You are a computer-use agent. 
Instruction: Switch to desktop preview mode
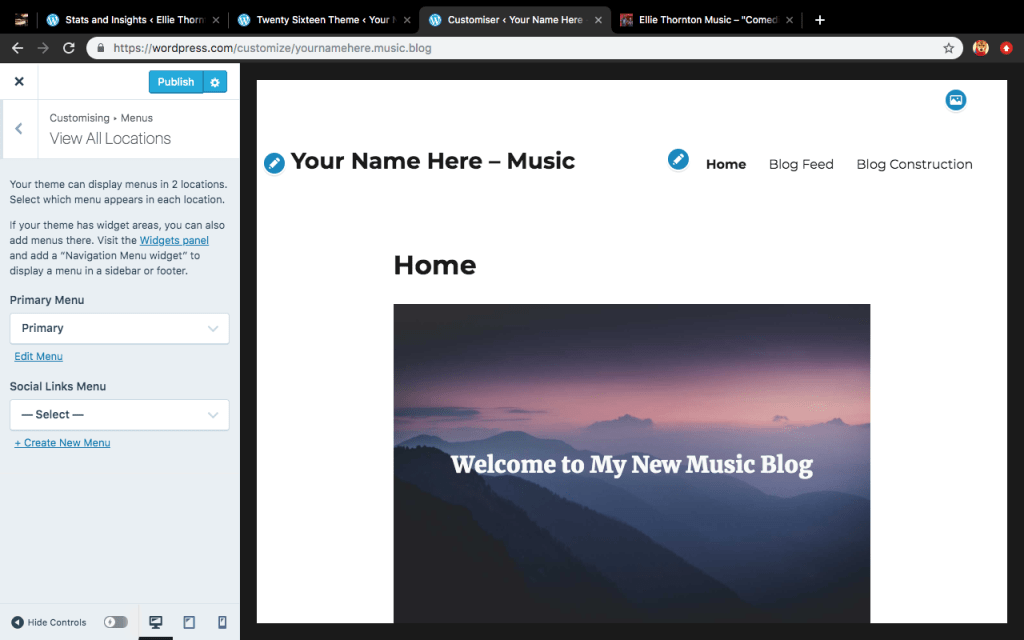click(156, 622)
